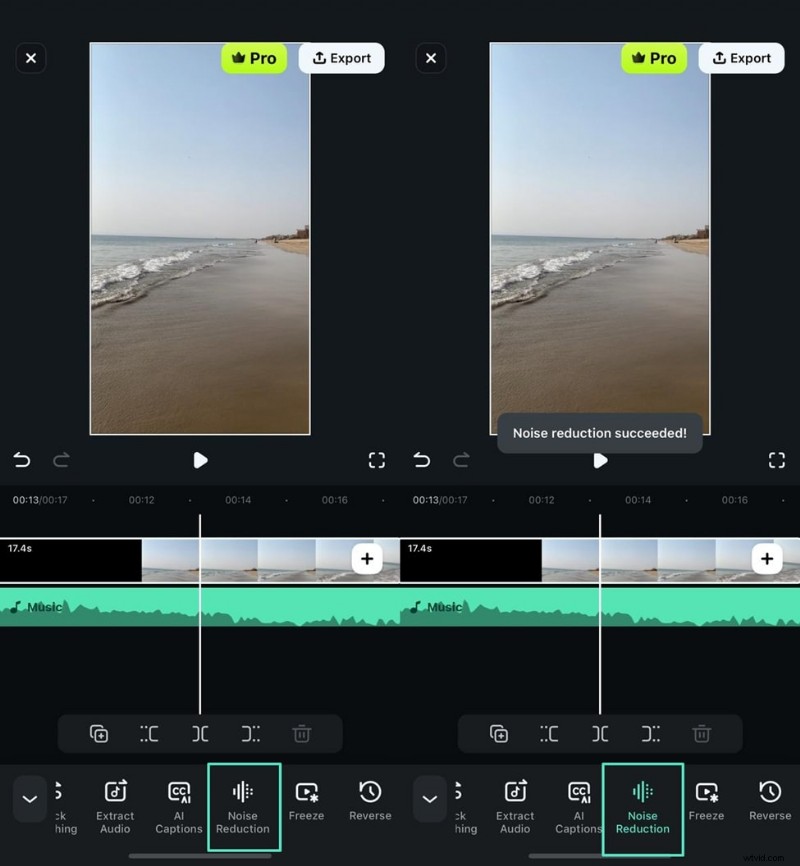Enter fullscreen preview mode
Screen dimensions: 800x866
point(377,460)
